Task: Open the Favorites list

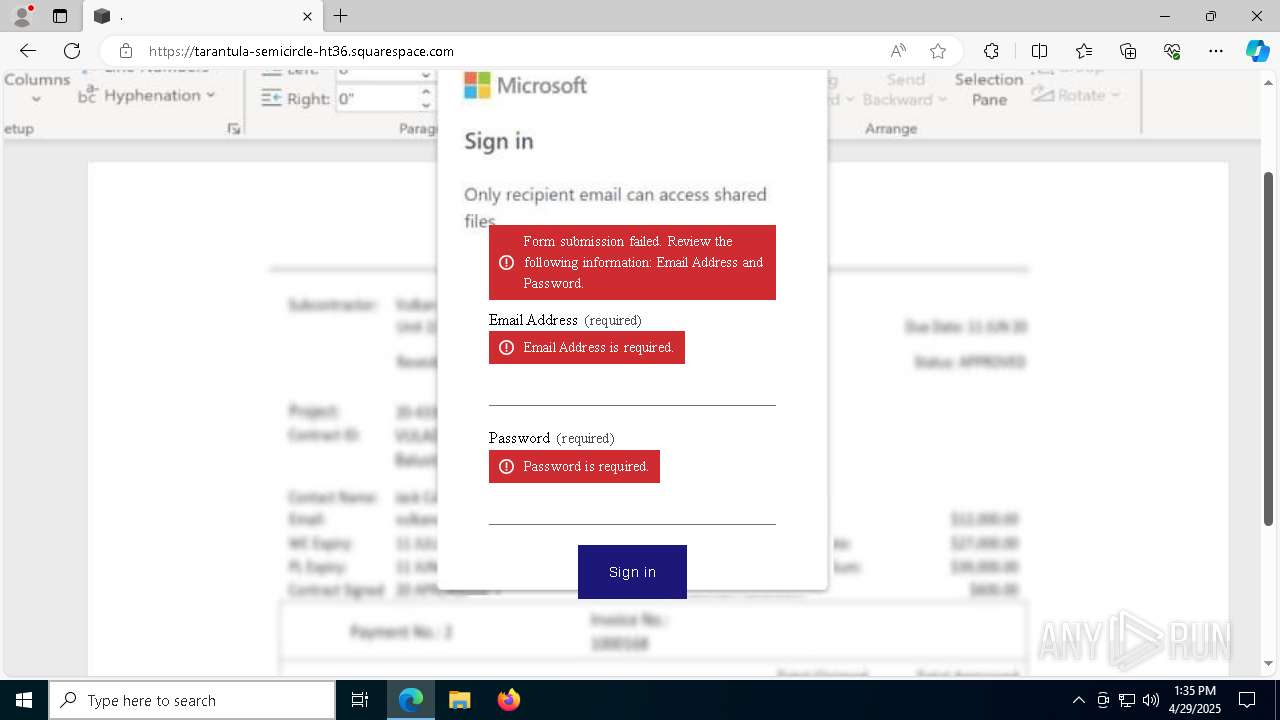Action: pos(1084,51)
